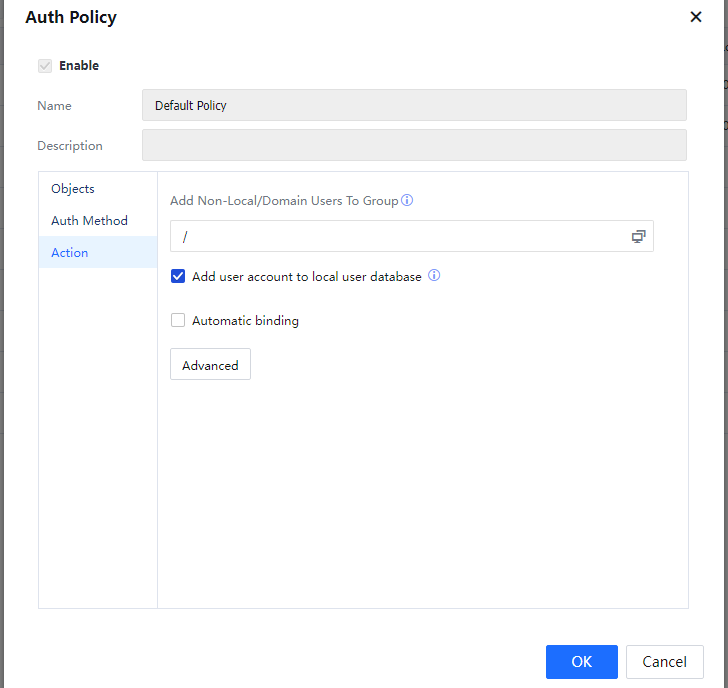
Task: Open the Auth Method tab
Action: click(x=89, y=221)
